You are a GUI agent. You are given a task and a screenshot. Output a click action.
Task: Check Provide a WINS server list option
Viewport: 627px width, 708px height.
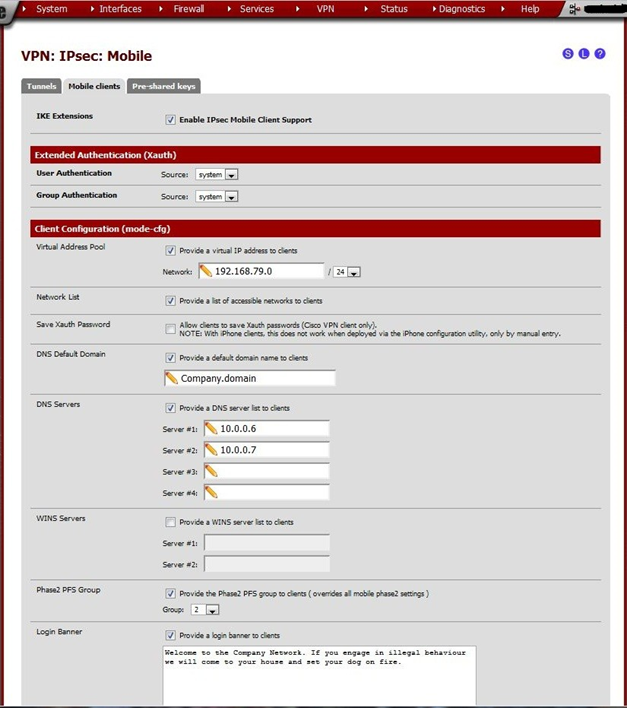[x=170, y=522]
